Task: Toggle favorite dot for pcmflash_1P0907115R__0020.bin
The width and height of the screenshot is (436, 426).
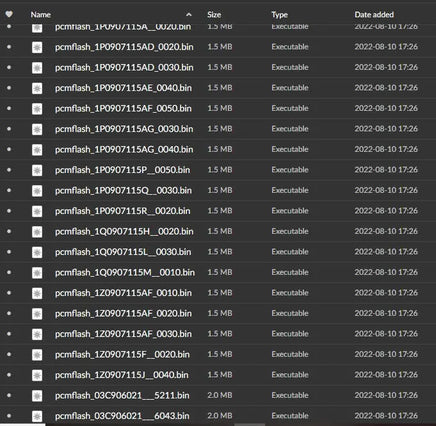Action: click(9, 211)
